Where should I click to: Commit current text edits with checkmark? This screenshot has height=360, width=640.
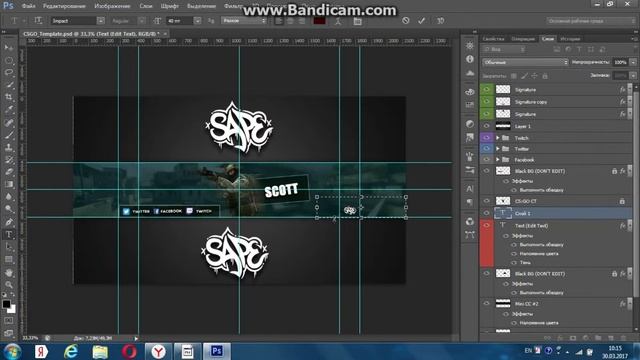(422, 20)
